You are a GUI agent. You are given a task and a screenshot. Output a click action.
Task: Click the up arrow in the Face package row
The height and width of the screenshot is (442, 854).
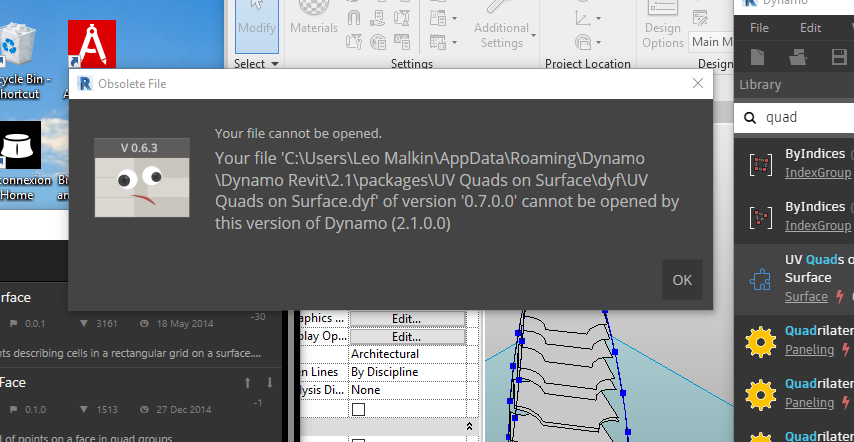coord(247,383)
